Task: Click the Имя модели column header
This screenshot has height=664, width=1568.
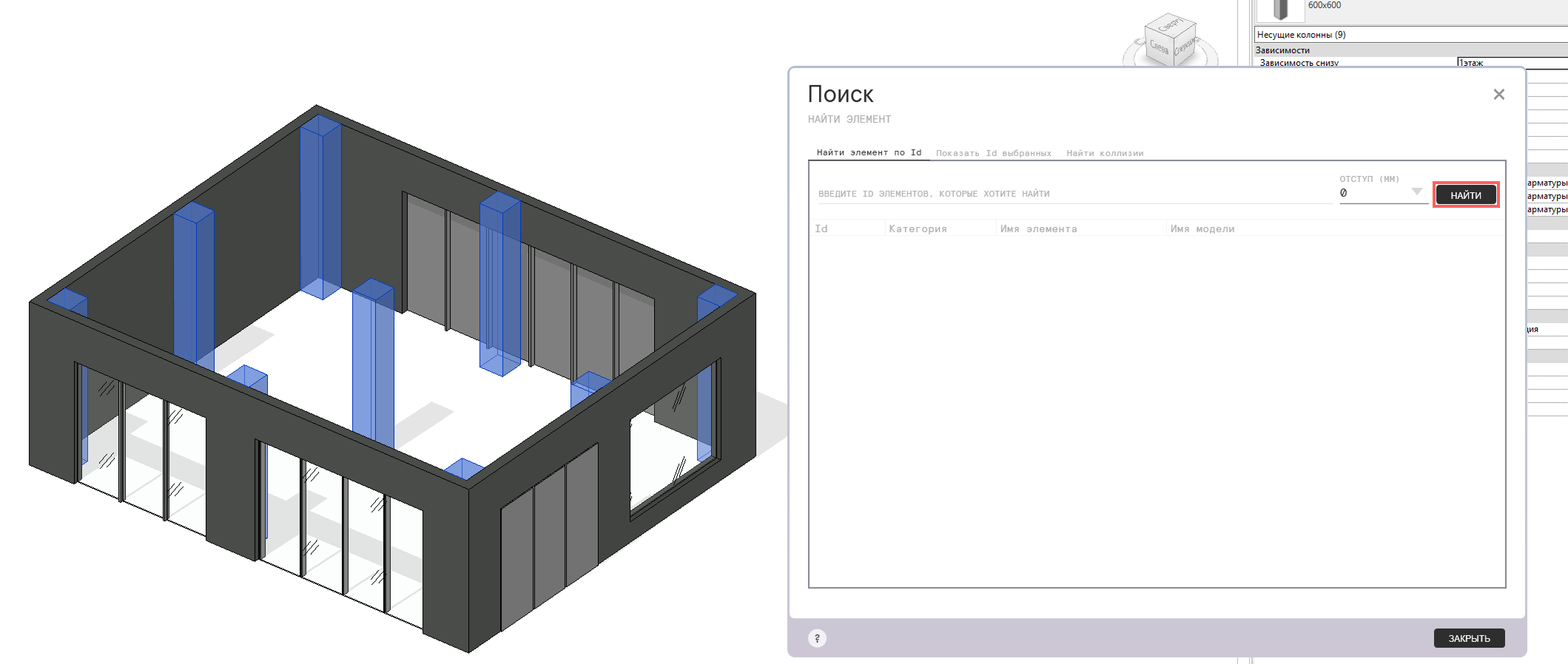Action: (1202, 229)
